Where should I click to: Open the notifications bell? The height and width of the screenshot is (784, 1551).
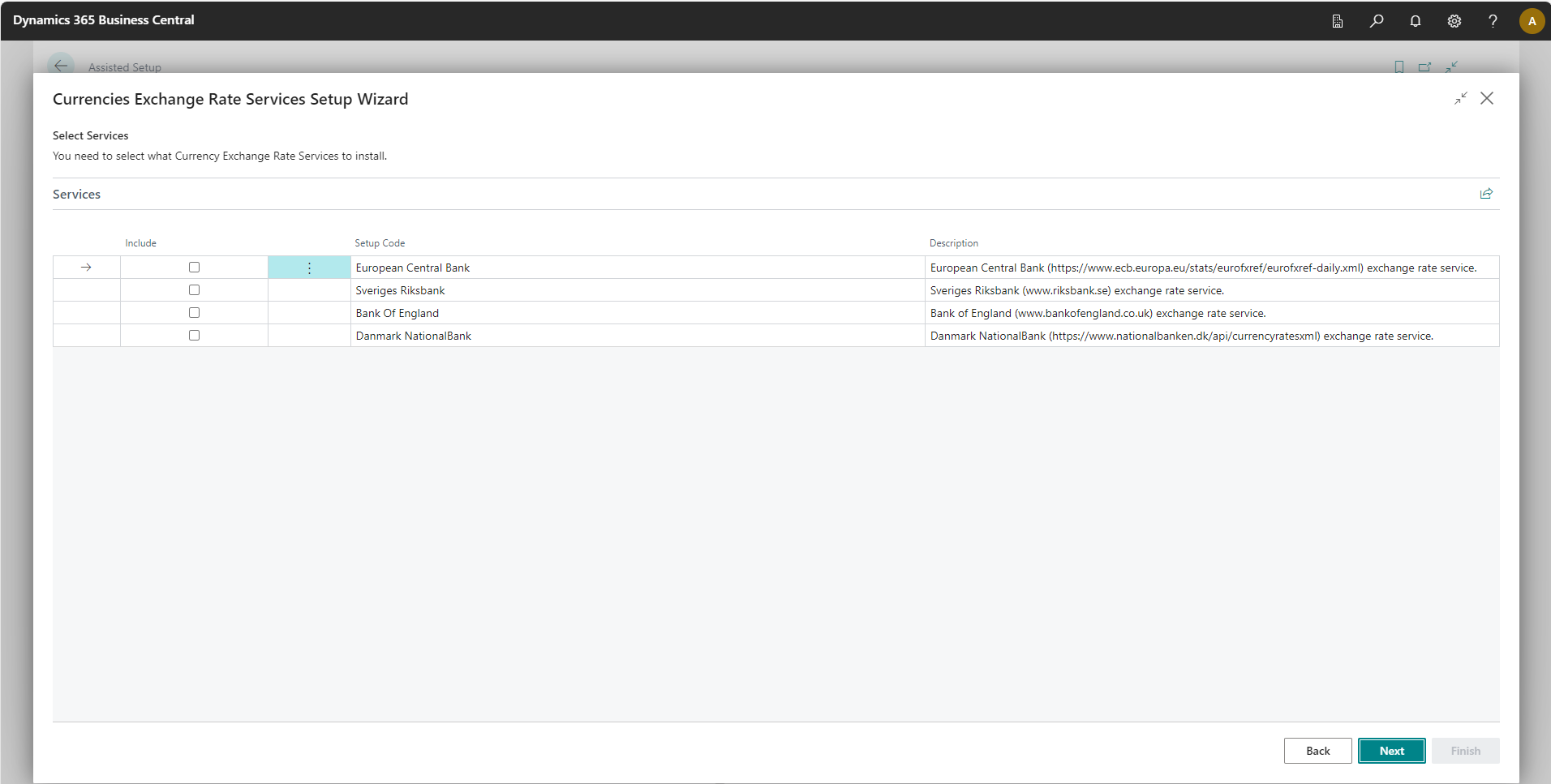(x=1416, y=20)
